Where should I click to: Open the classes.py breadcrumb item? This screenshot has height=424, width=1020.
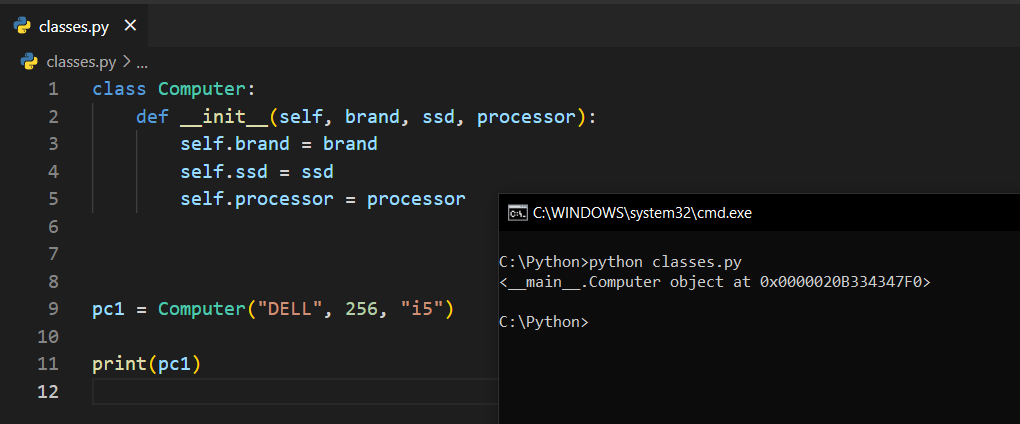81,62
